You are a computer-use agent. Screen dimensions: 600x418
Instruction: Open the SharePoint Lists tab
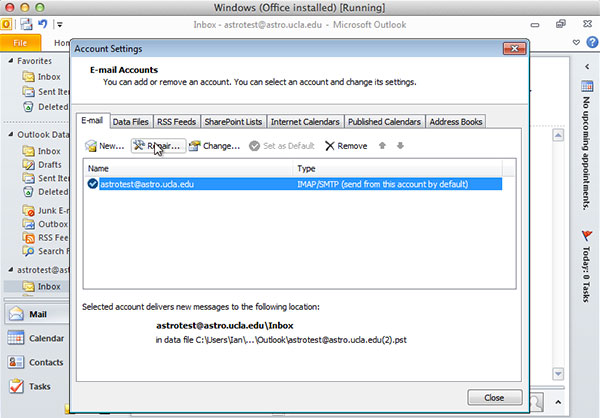tap(233, 122)
